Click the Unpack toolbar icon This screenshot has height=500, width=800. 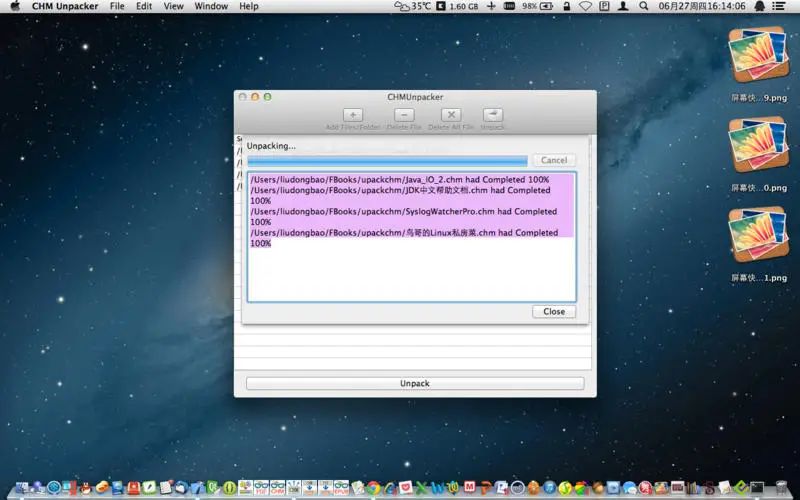(492, 115)
